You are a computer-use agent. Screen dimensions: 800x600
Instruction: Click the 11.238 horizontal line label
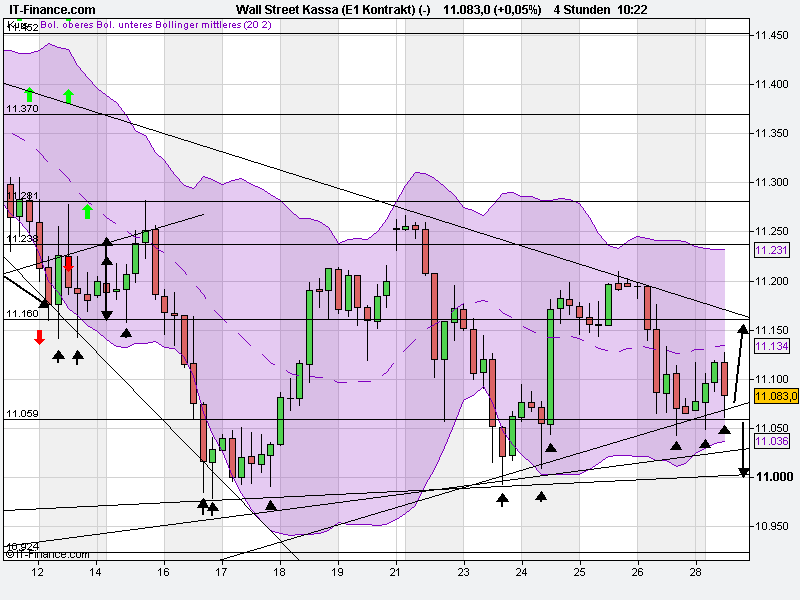click(x=22, y=238)
